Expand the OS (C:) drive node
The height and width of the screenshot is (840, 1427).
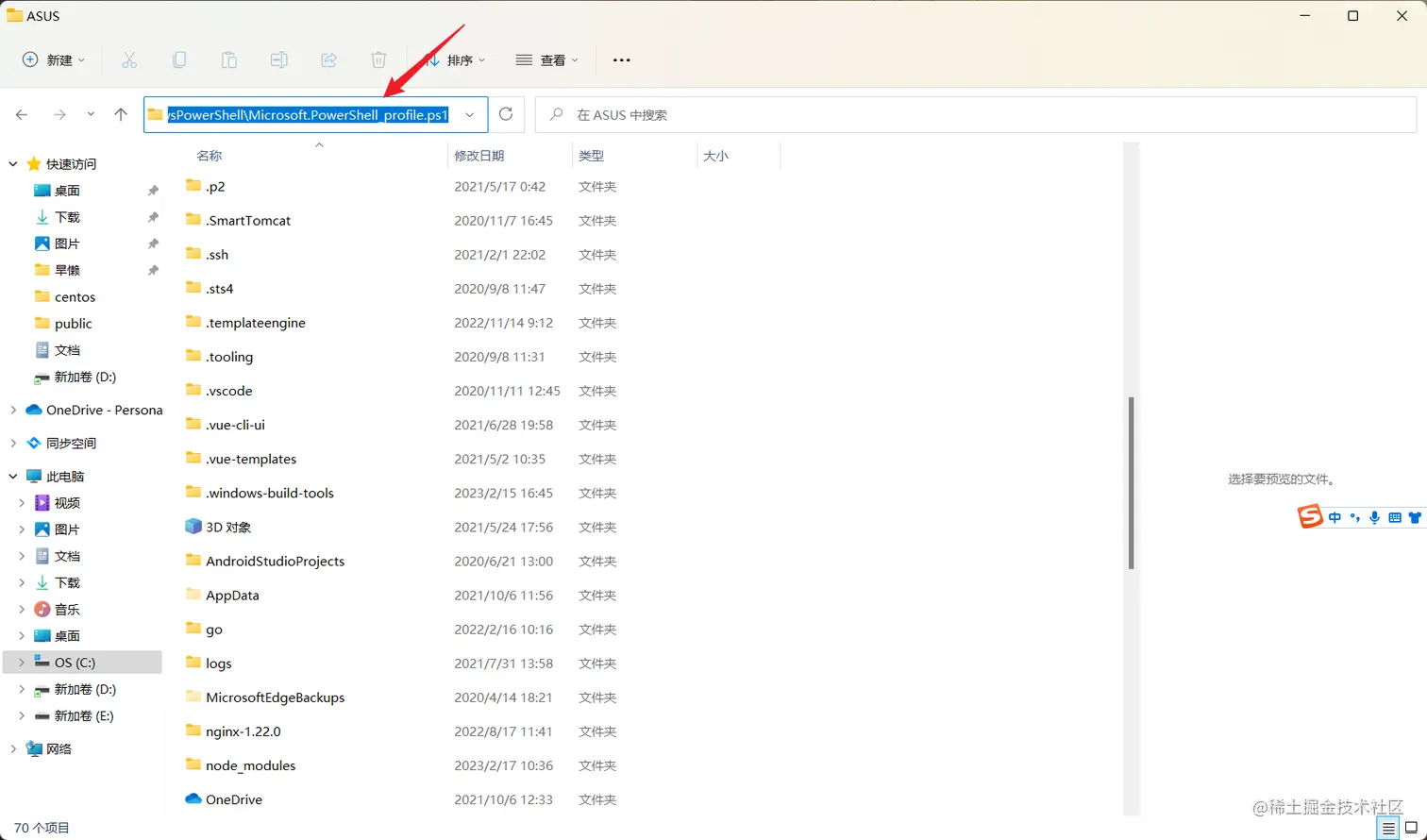[x=22, y=663]
